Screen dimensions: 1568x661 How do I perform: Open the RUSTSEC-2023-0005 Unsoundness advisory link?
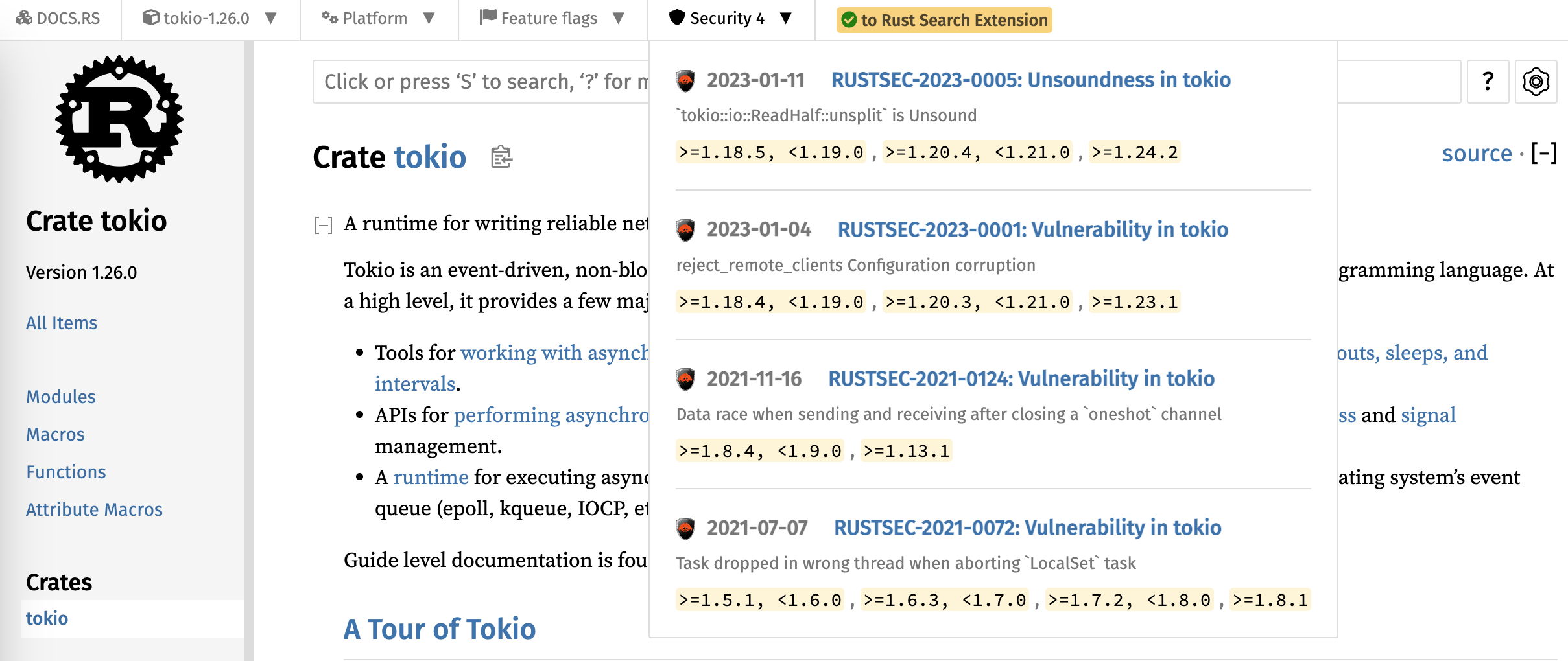click(1030, 80)
